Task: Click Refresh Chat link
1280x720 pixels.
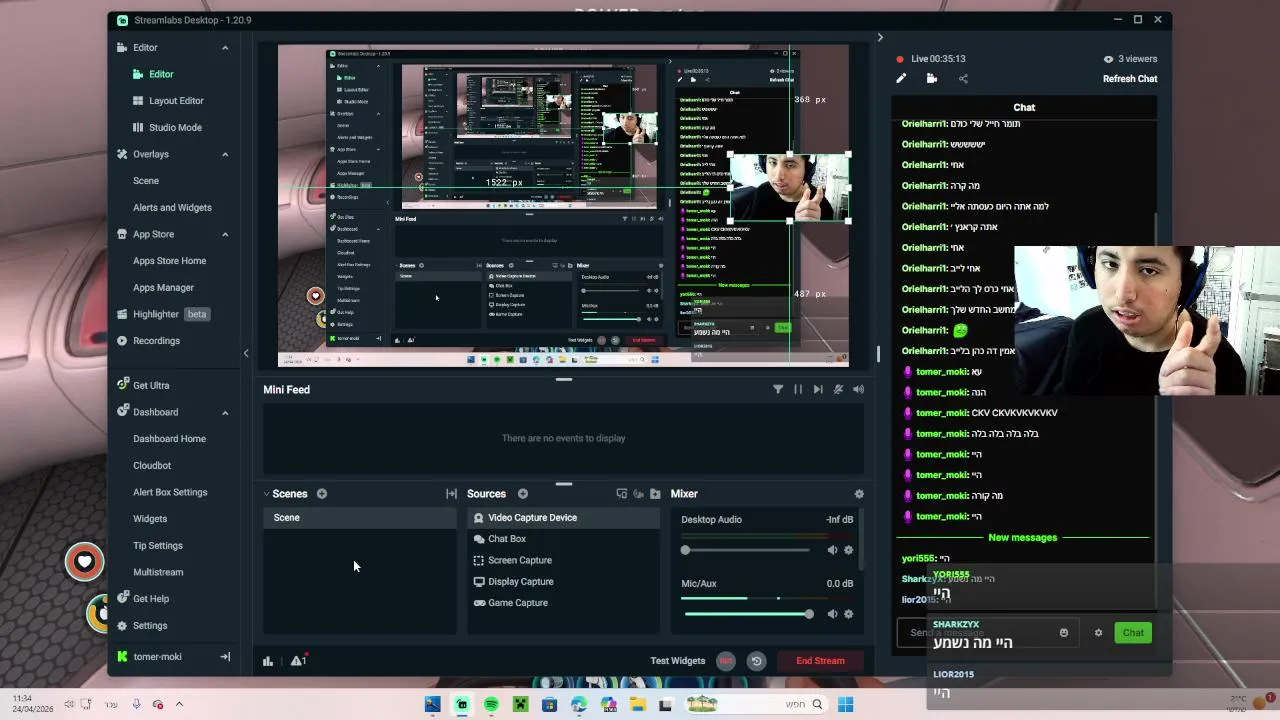Action: (x=1130, y=79)
